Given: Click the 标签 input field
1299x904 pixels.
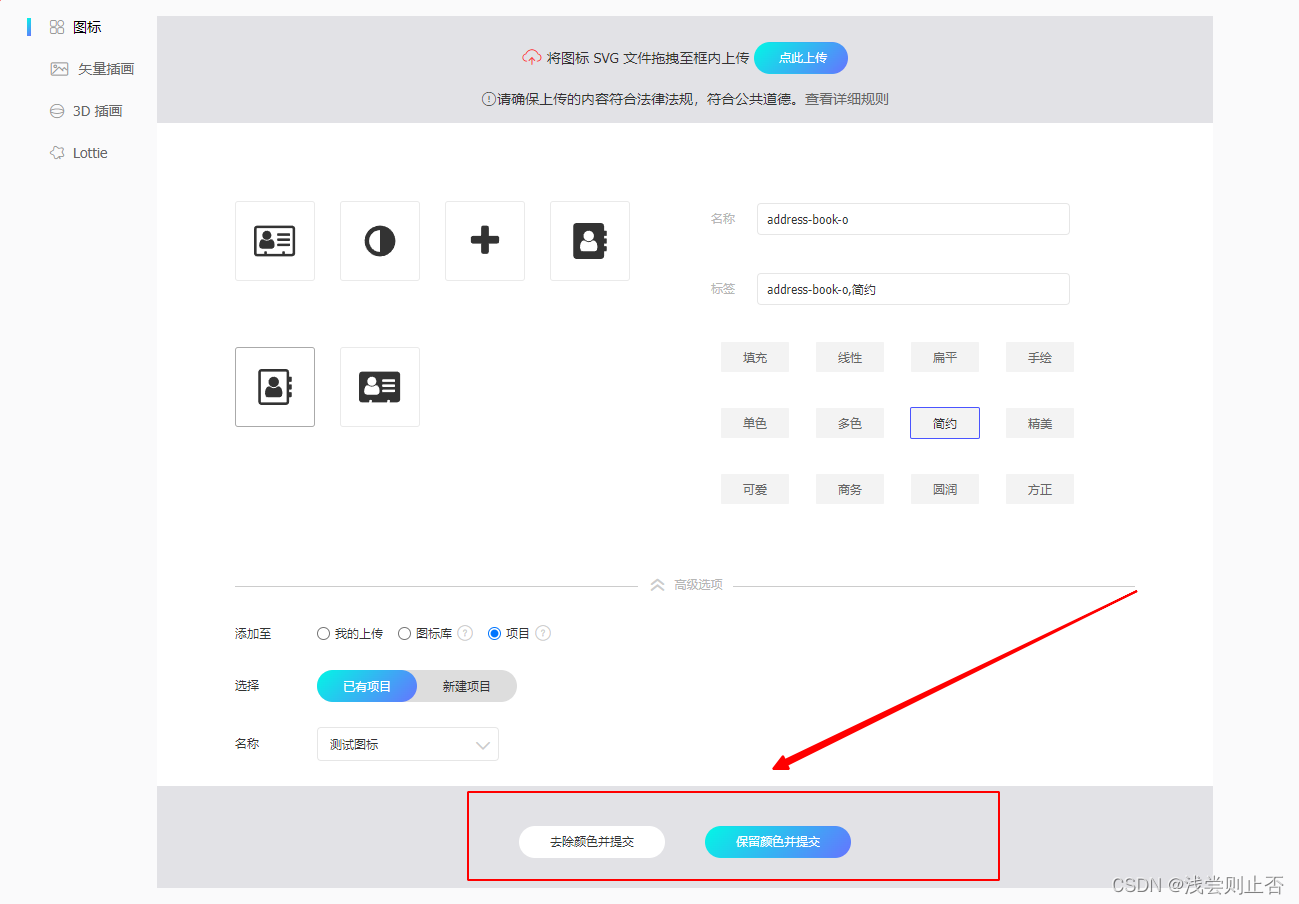Looking at the screenshot, I should tap(913, 289).
